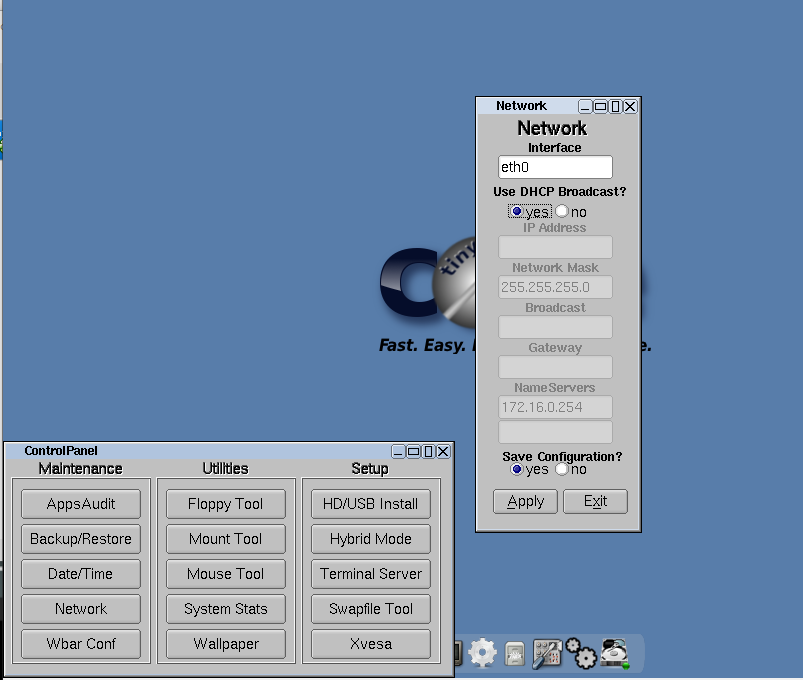
Task: Open the Apps browser safe icon in the dock
Action: [x=513, y=653]
